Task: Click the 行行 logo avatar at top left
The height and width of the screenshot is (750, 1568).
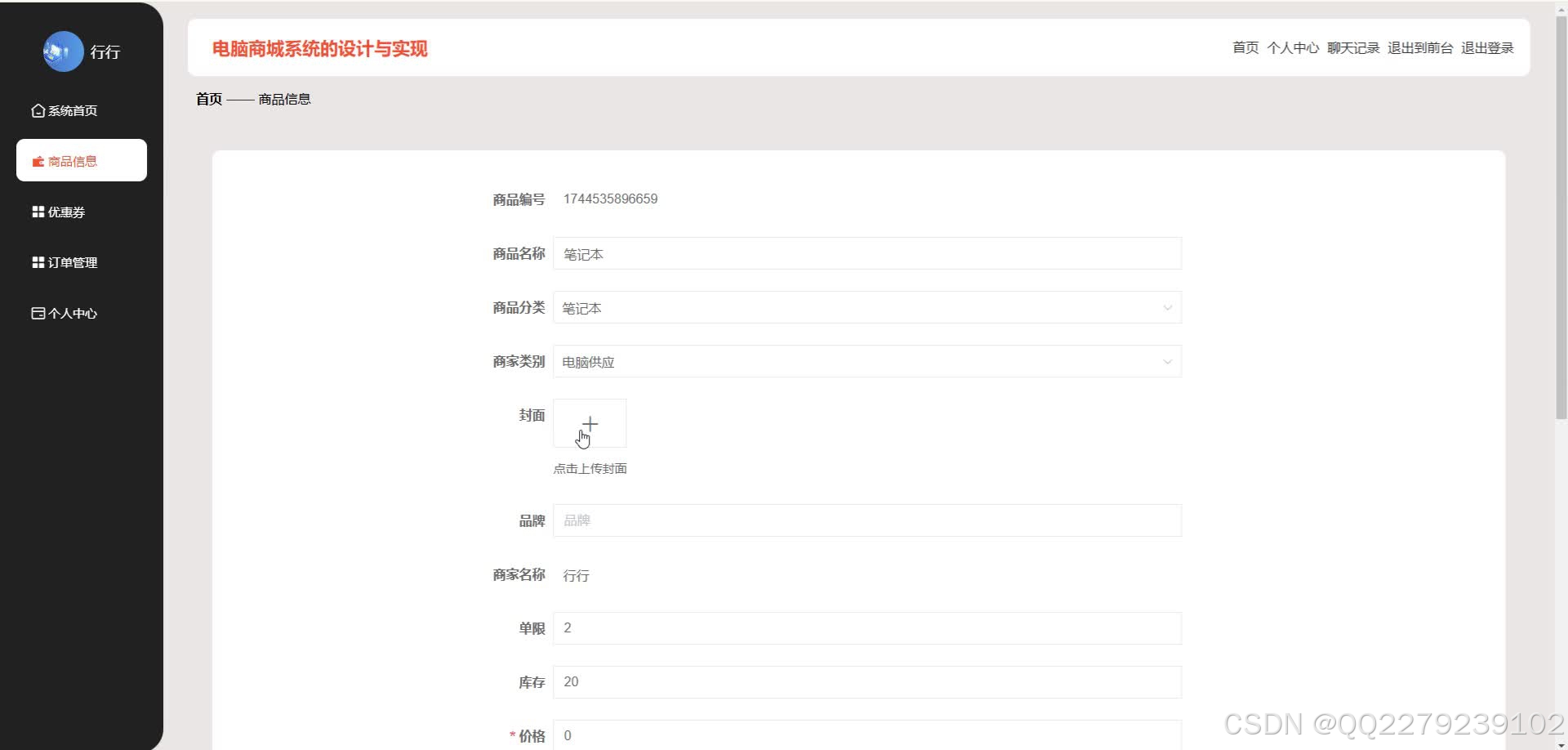Action: pos(63,51)
